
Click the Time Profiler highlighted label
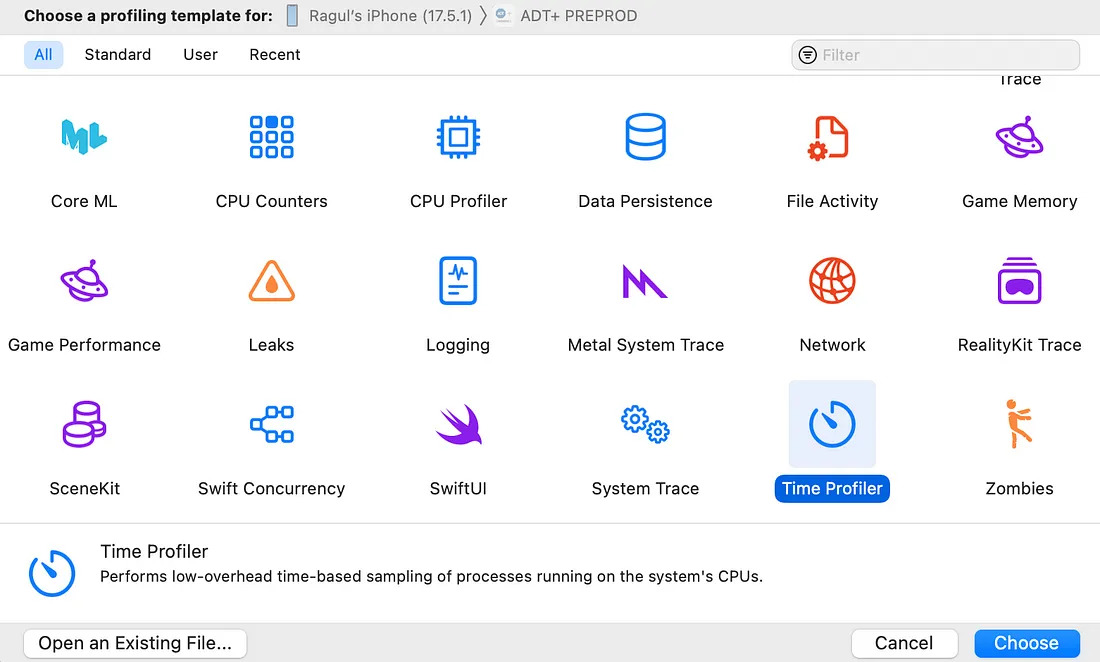pyautogui.click(x=832, y=489)
